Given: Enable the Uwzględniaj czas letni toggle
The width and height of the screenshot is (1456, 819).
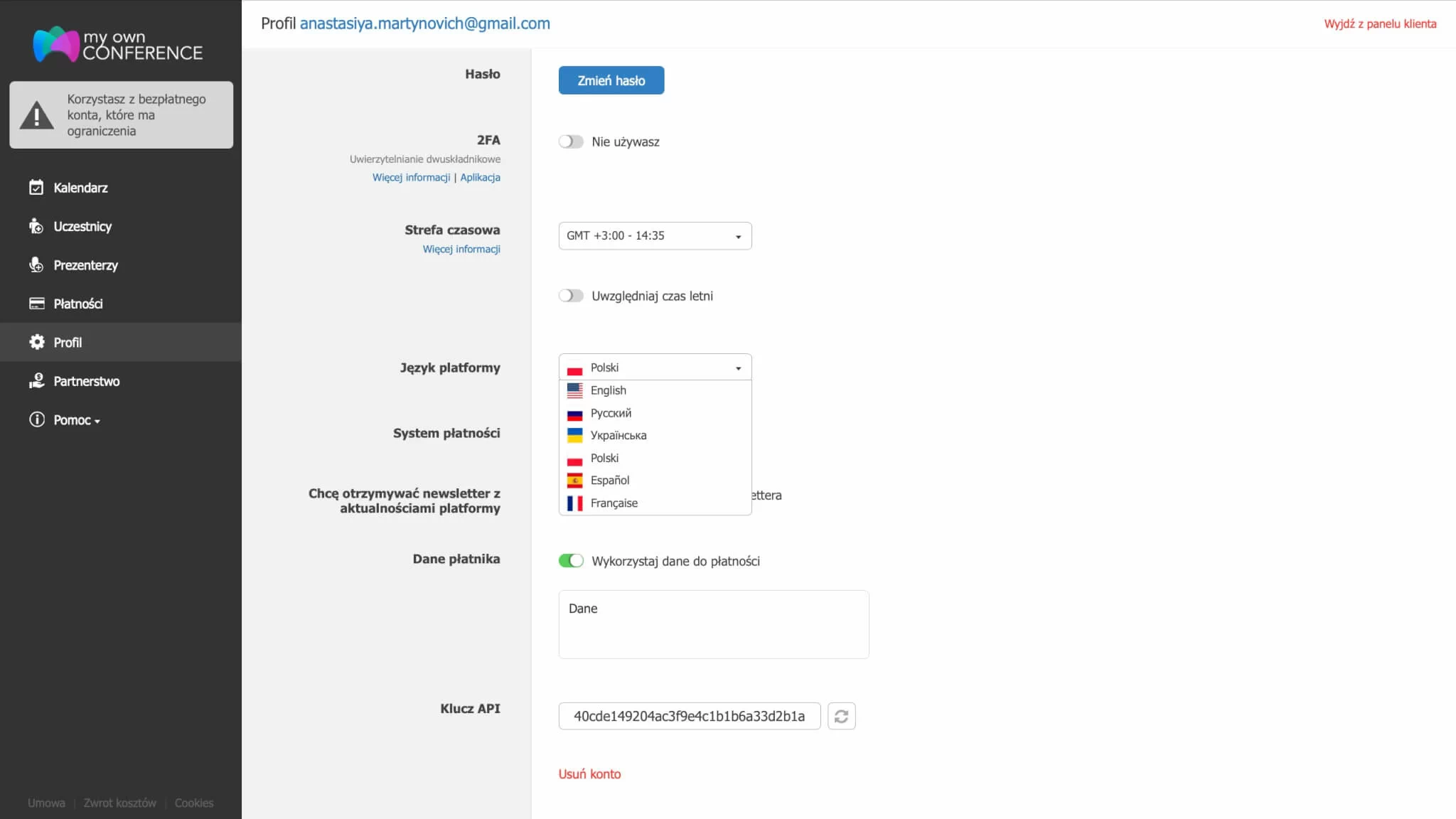Looking at the screenshot, I should 571,295.
